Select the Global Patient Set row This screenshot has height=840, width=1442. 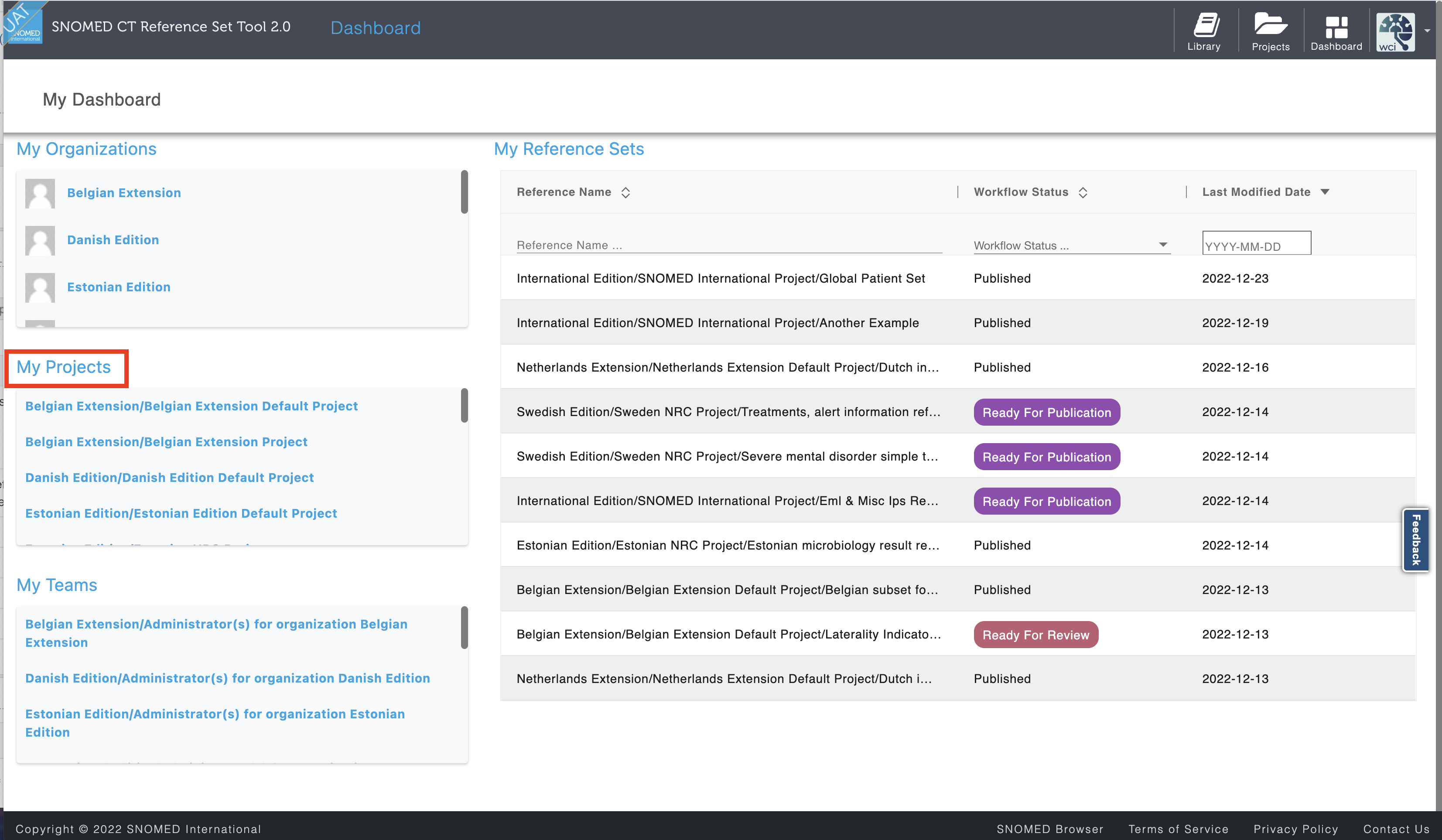click(958, 278)
